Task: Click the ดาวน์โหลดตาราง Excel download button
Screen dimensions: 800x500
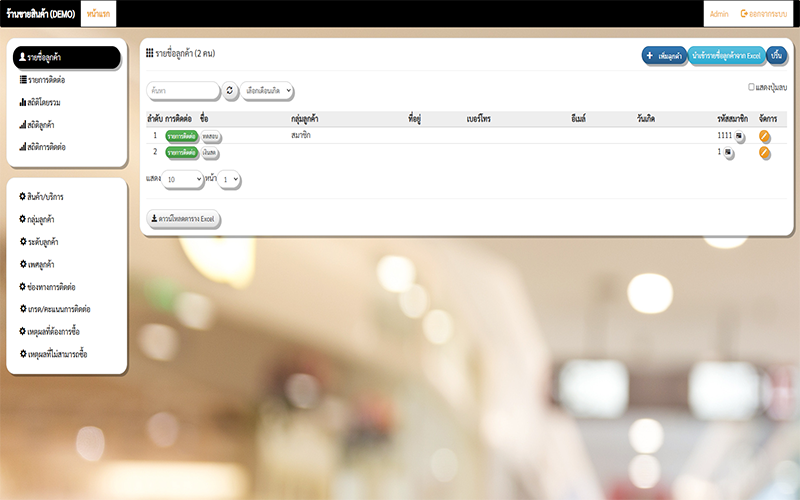Action: tap(184, 218)
